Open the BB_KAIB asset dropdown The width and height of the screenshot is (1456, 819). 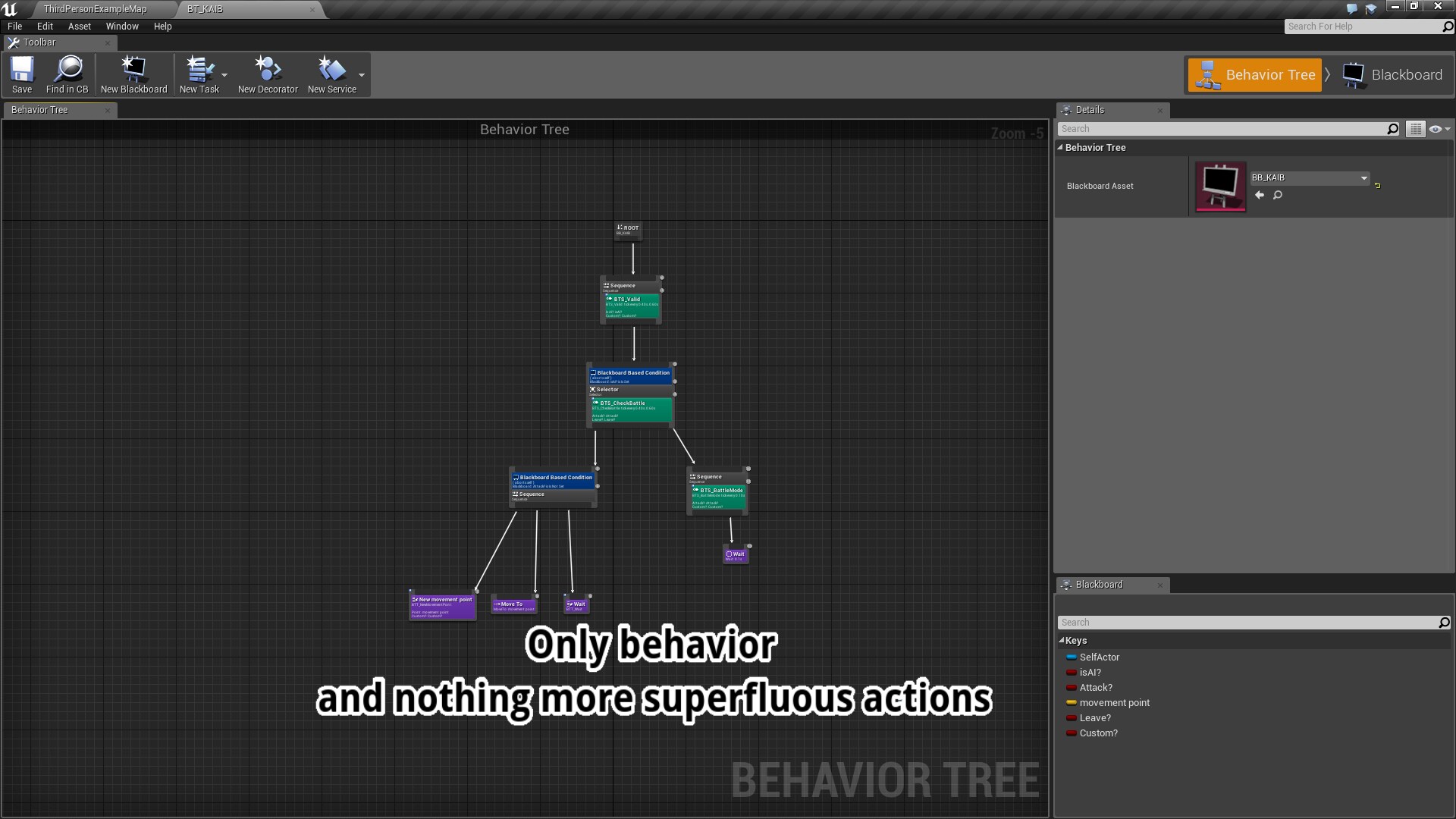click(x=1363, y=177)
